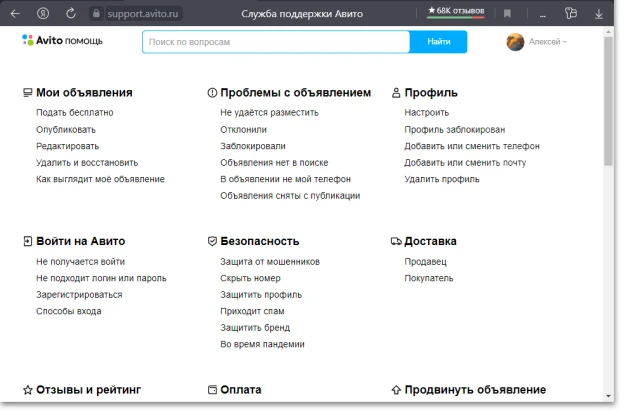Open the Войти на Авито heading
Viewport: 624px width, 412px height.
(x=81, y=242)
